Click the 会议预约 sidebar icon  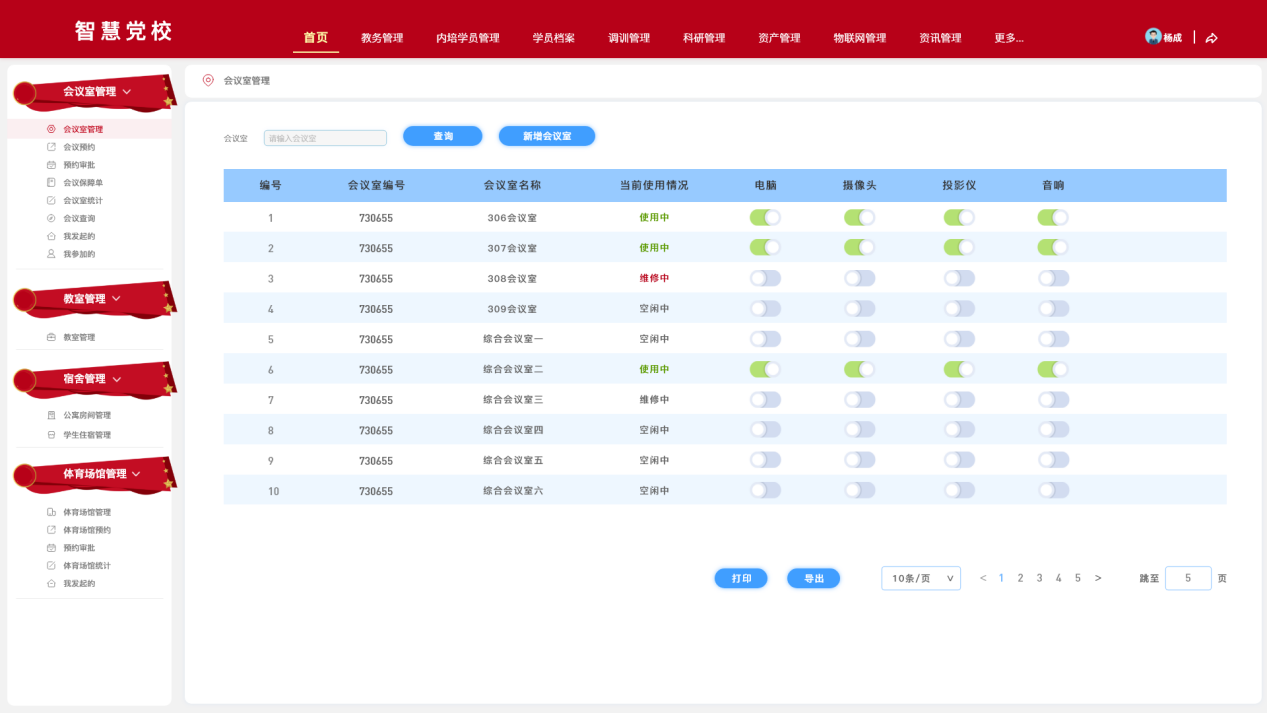(51, 147)
